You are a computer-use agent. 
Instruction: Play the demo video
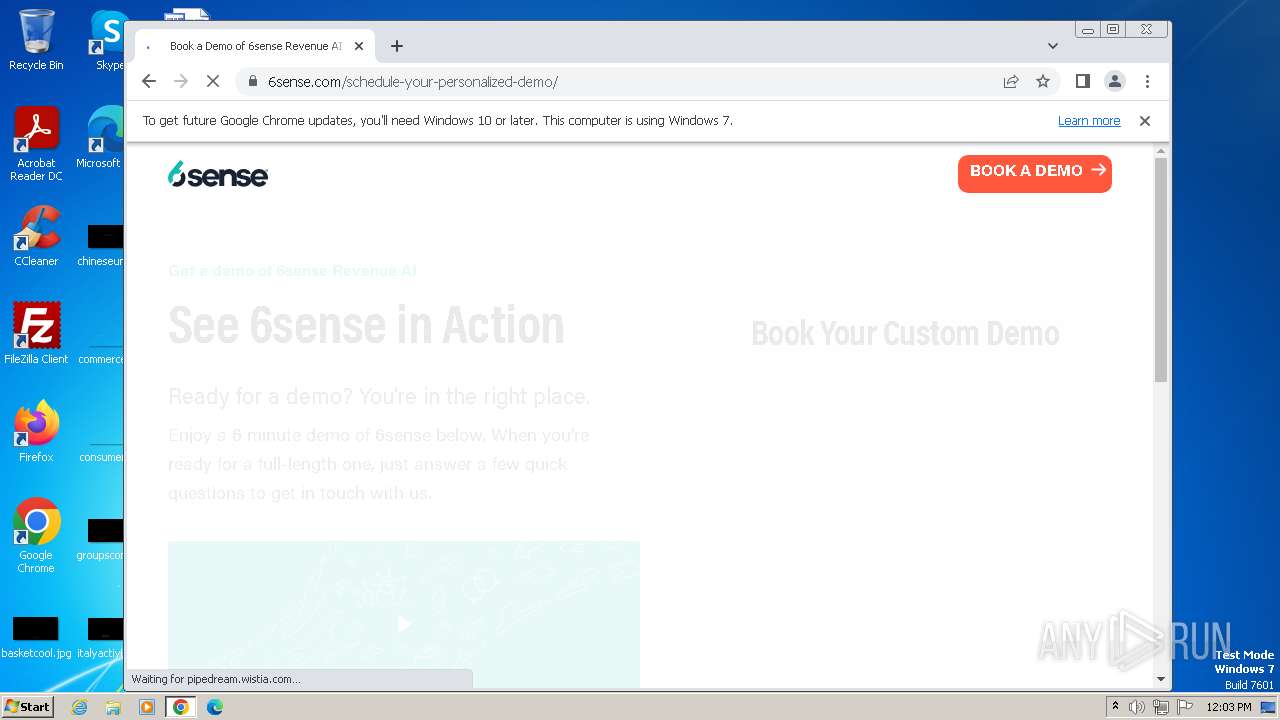403,624
